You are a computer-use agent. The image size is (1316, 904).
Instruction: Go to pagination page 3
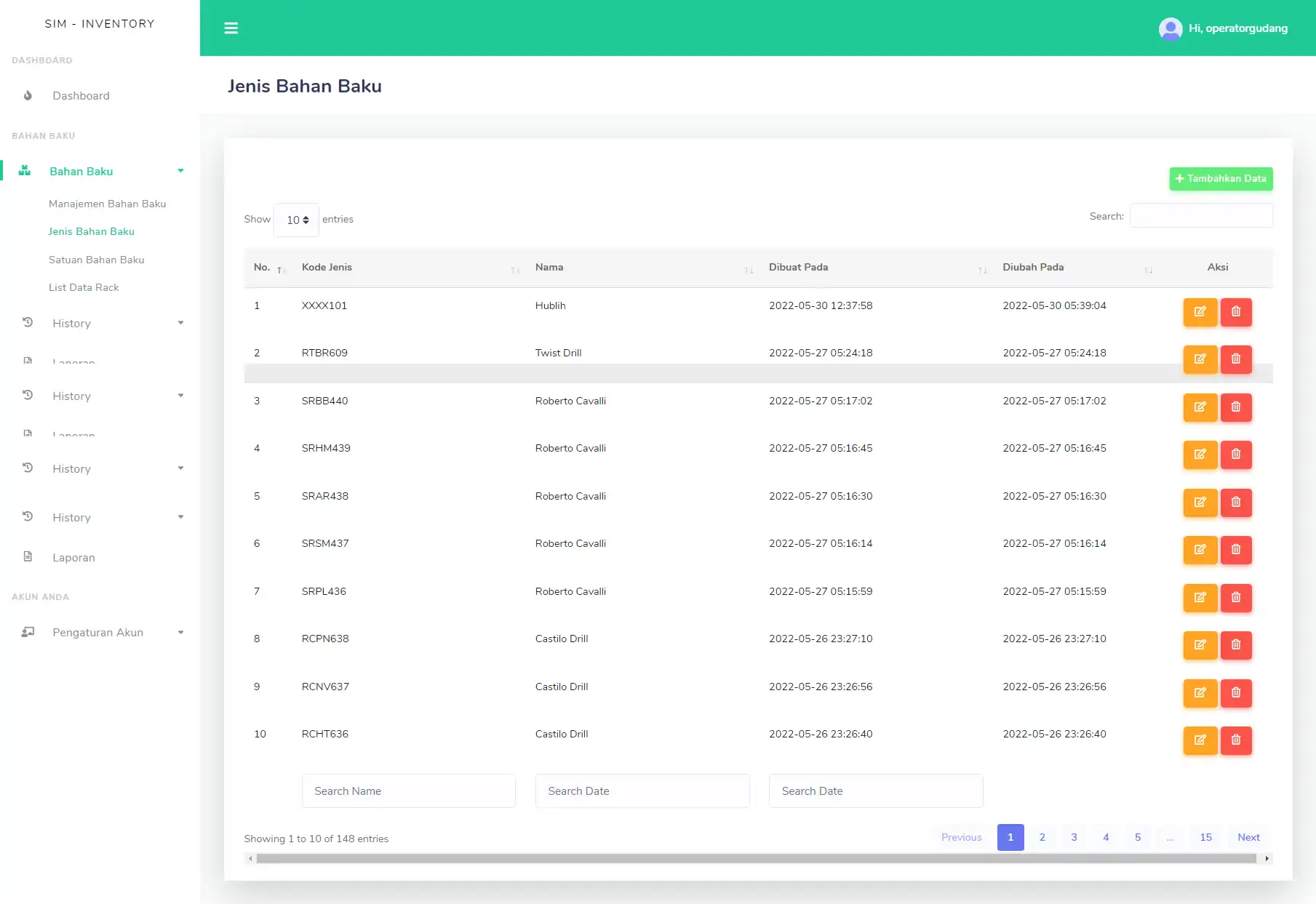coord(1074,837)
